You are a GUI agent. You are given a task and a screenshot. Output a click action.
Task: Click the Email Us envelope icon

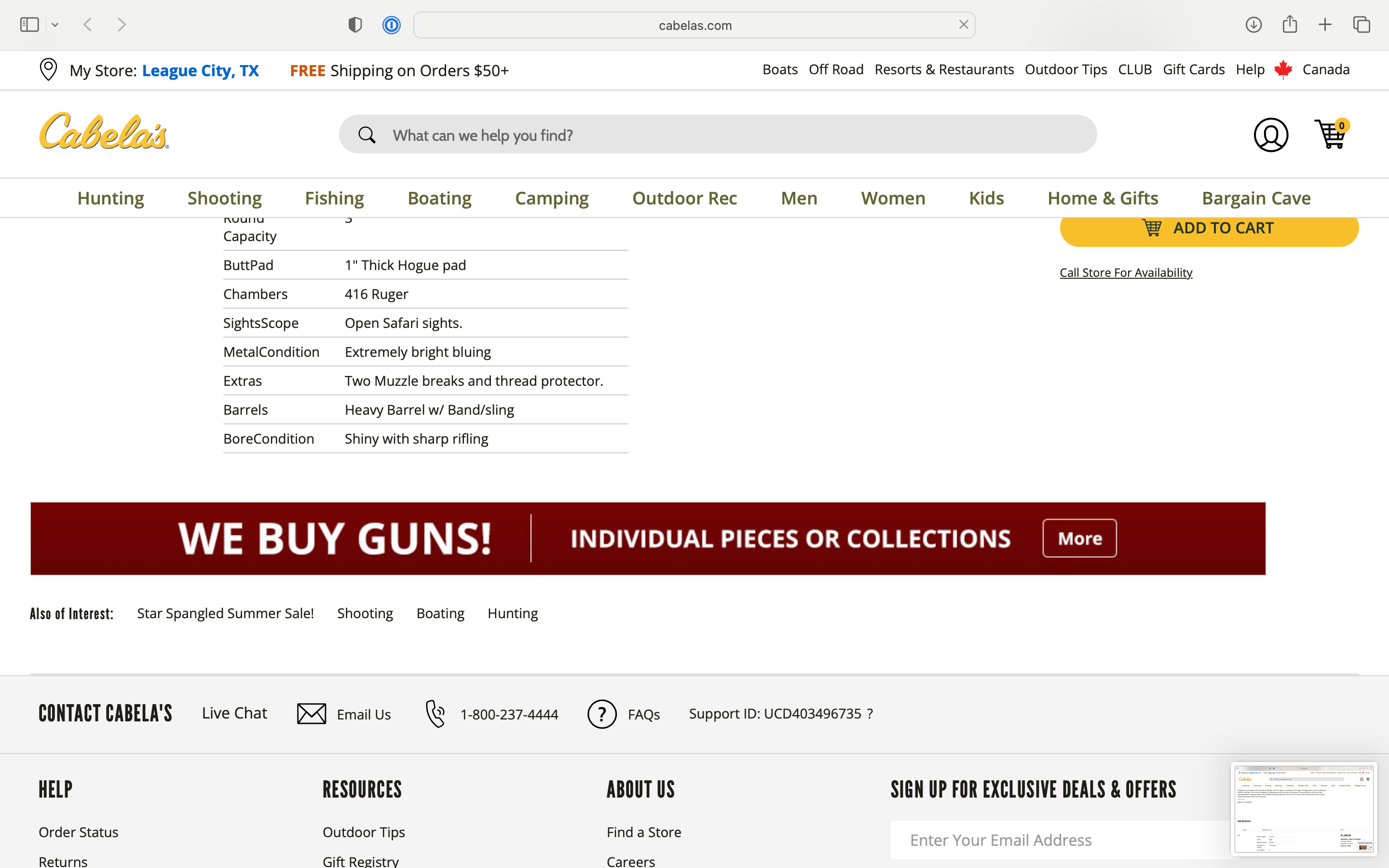pos(311,714)
